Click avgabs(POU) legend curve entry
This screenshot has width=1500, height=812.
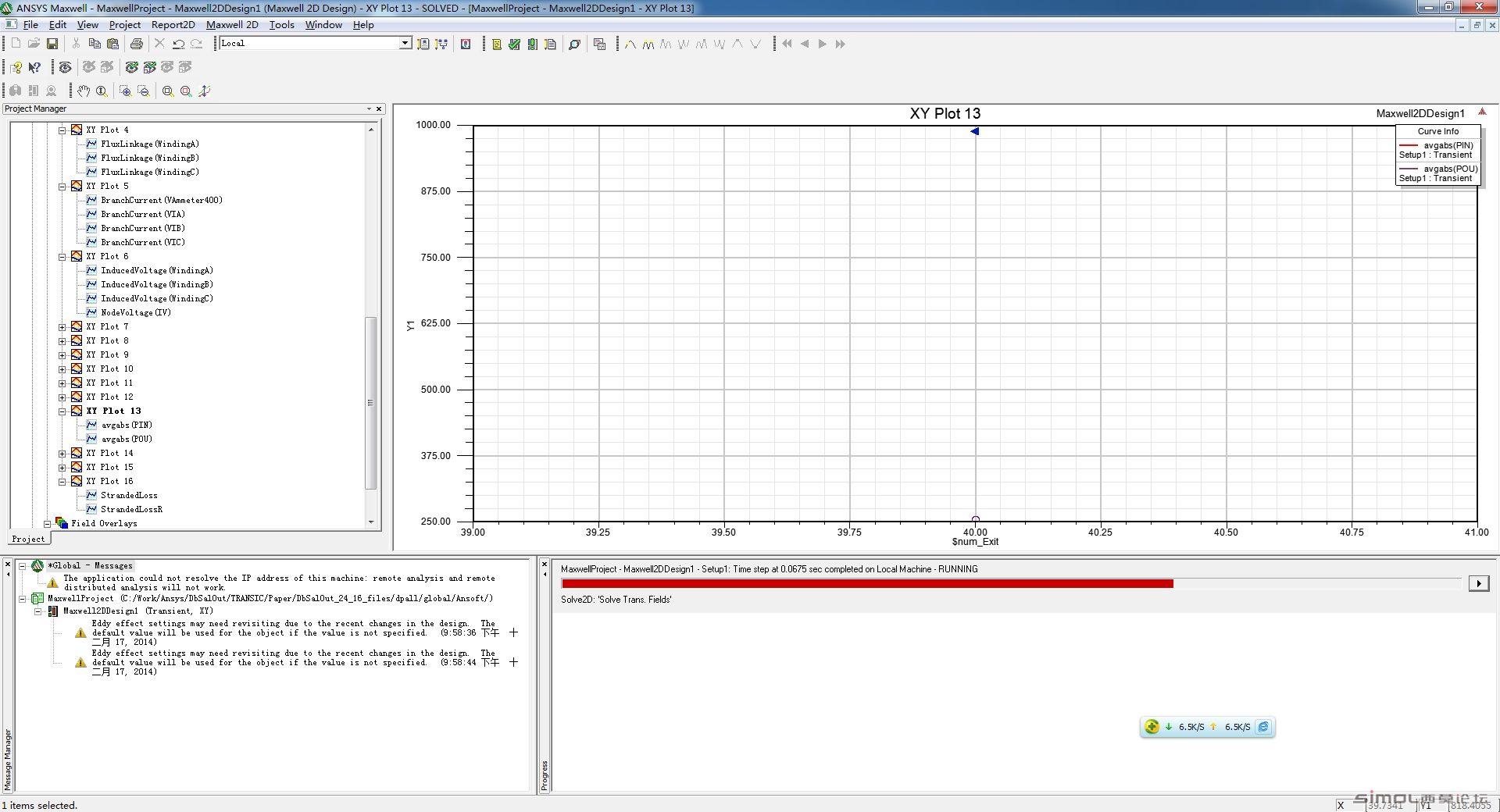pos(1438,173)
